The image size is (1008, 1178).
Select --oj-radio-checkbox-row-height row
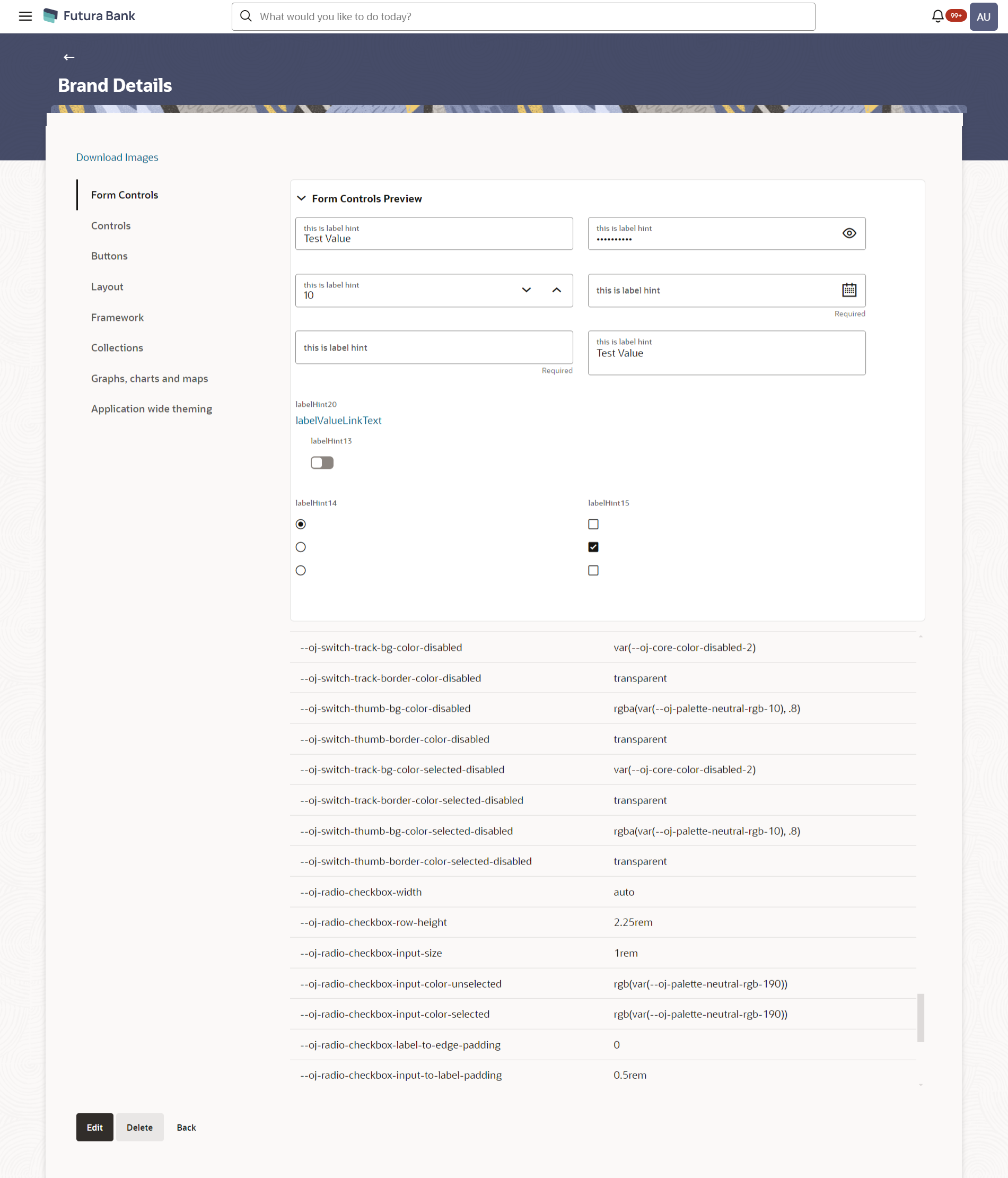[603, 922]
